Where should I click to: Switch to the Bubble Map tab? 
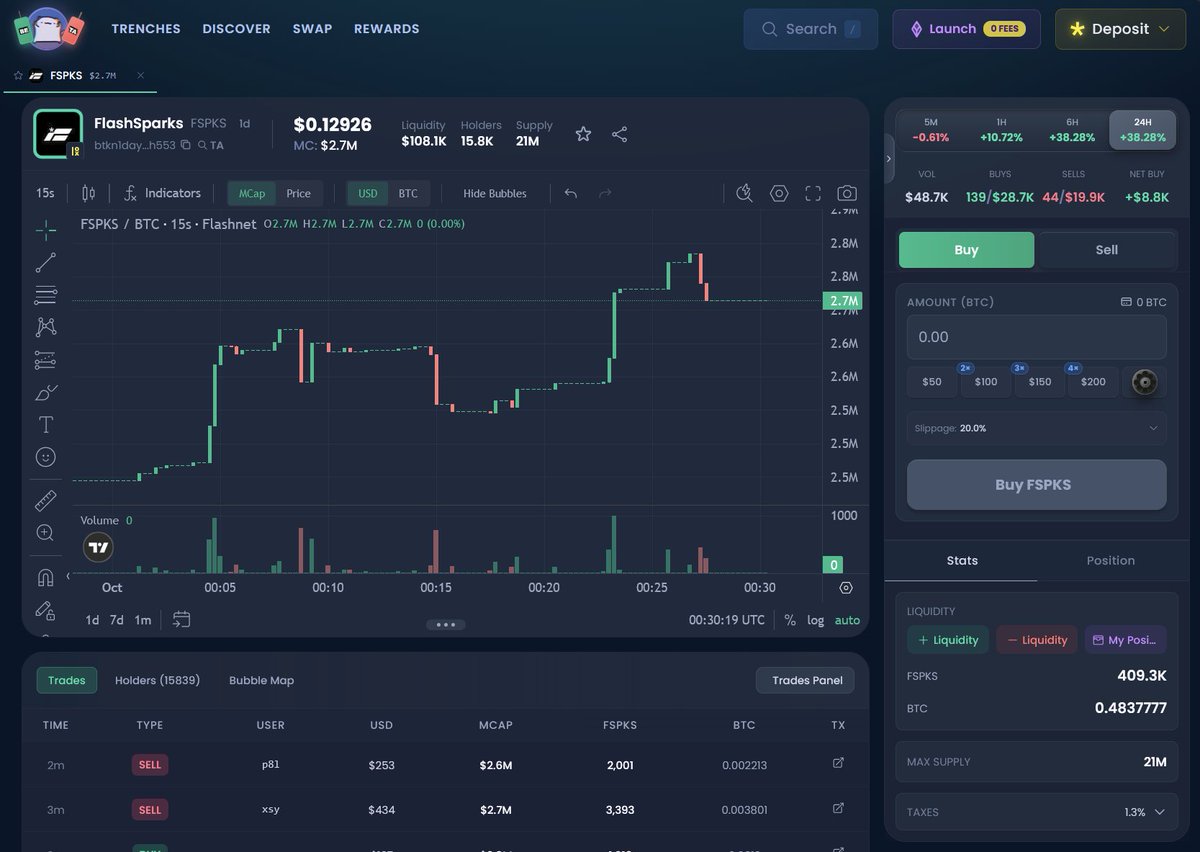tap(261, 680)
